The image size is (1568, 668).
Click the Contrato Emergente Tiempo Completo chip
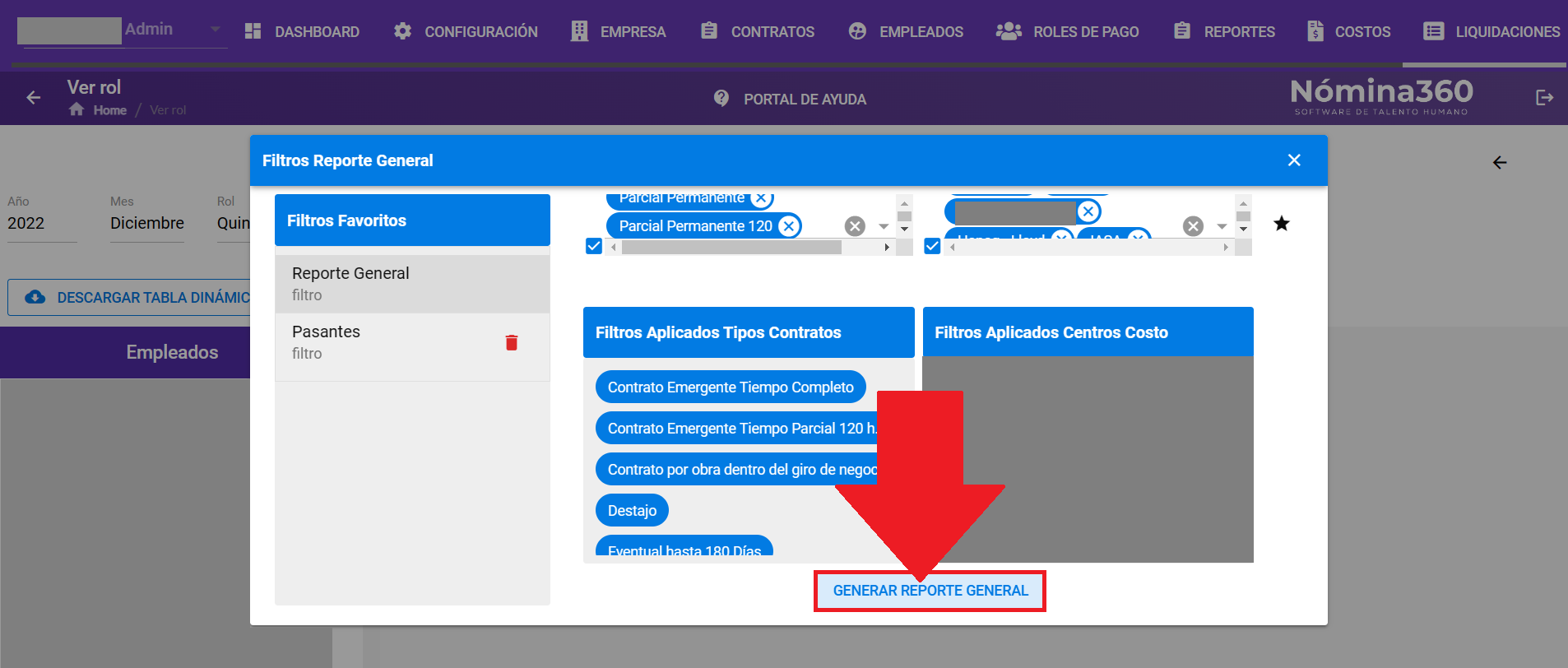coord(731,387)
